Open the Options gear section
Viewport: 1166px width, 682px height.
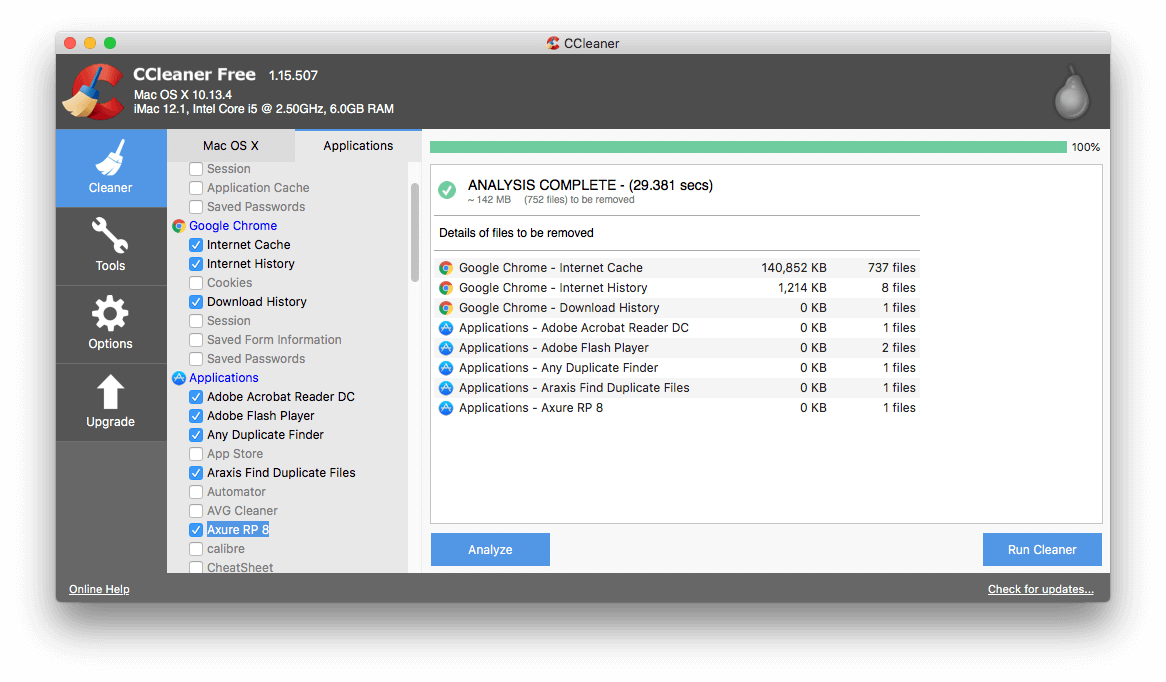click(111, 324)
